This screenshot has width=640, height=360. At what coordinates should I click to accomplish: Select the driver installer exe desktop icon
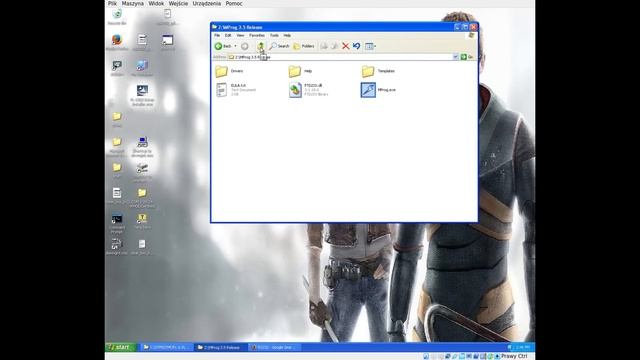point(142,96)
